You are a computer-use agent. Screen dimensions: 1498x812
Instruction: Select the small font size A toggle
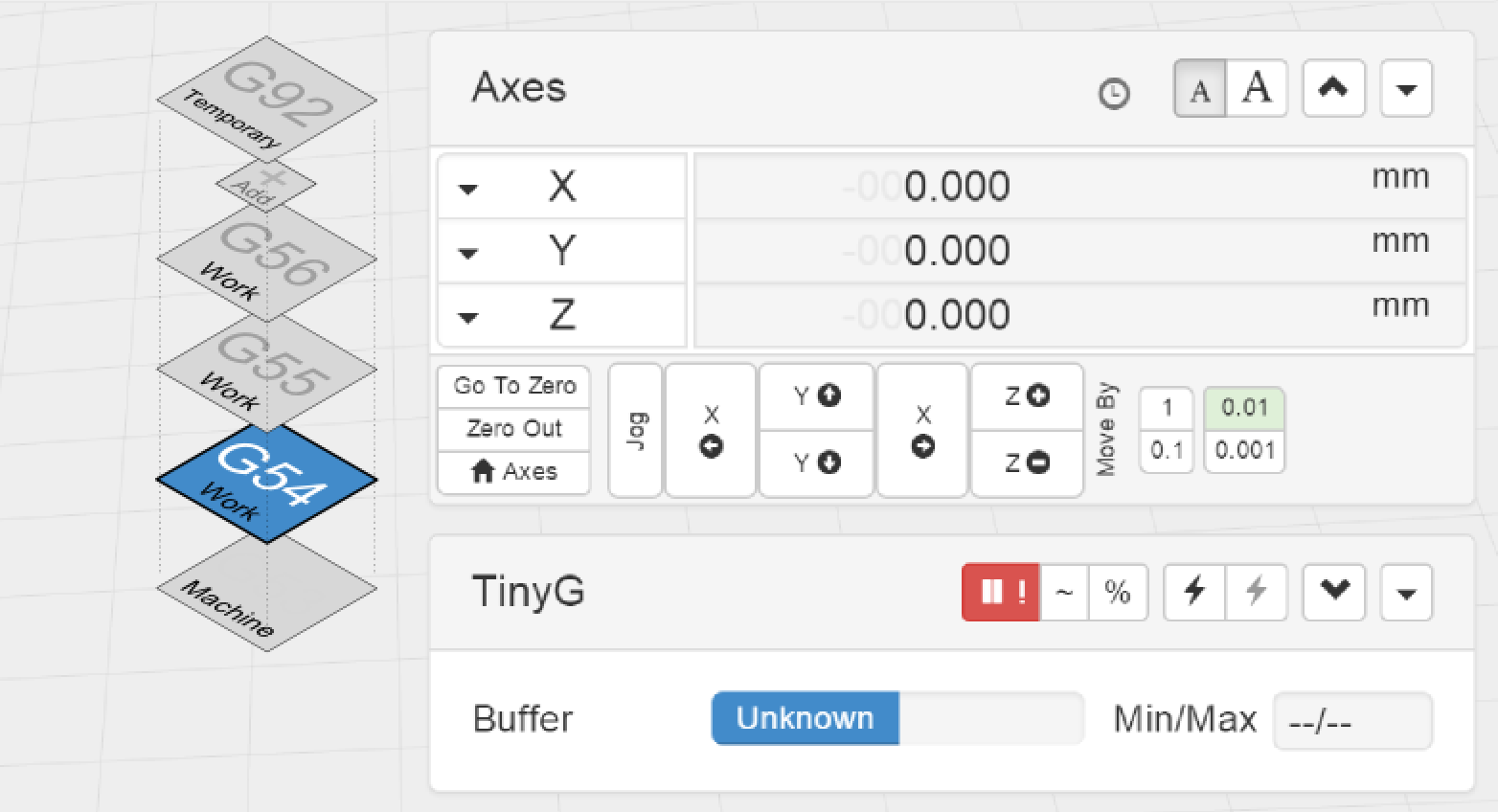point(1200,89)
